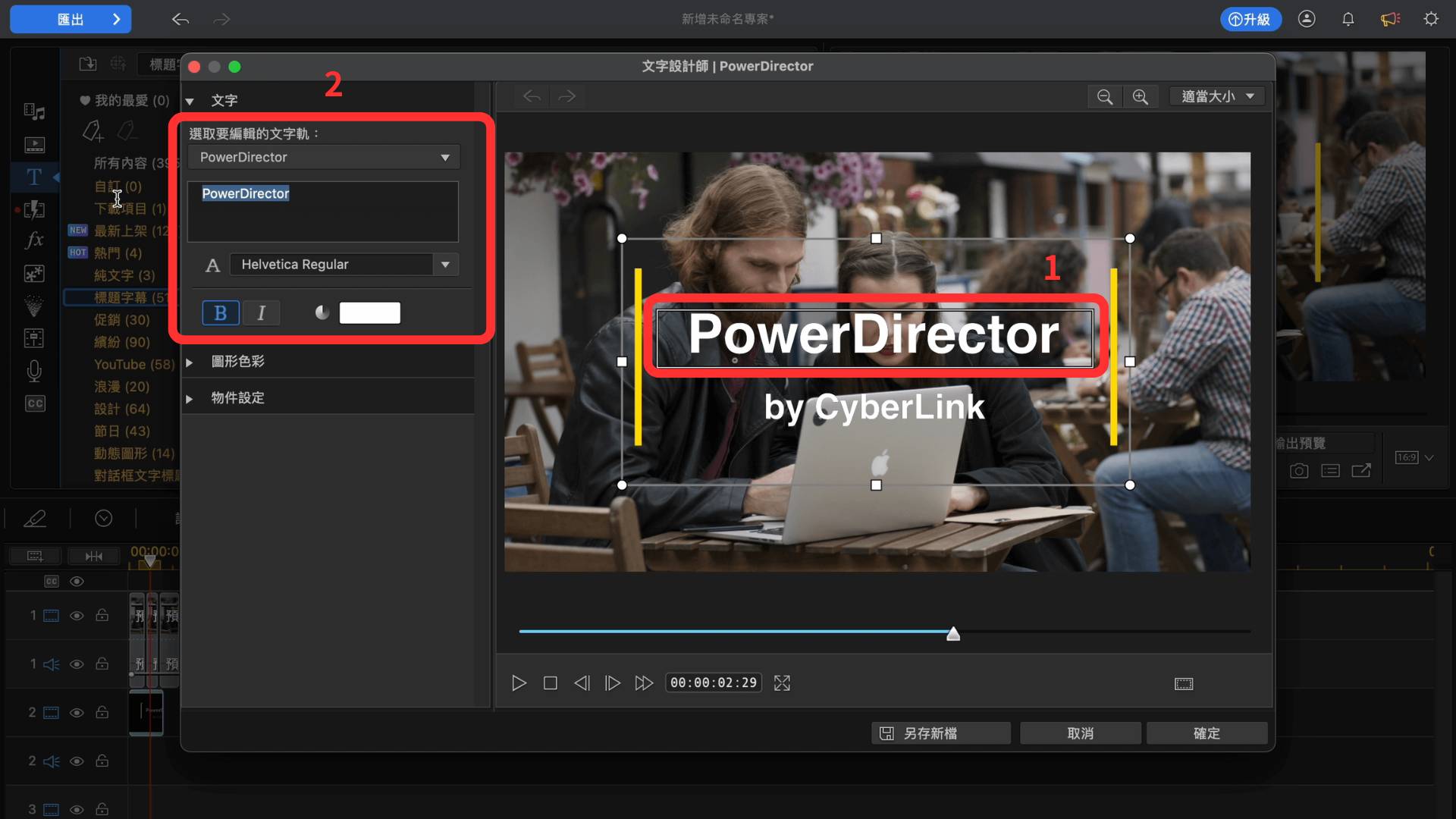Click the fast forward icon
Viewport: 1456px width, 819px height.
(644, 683)
